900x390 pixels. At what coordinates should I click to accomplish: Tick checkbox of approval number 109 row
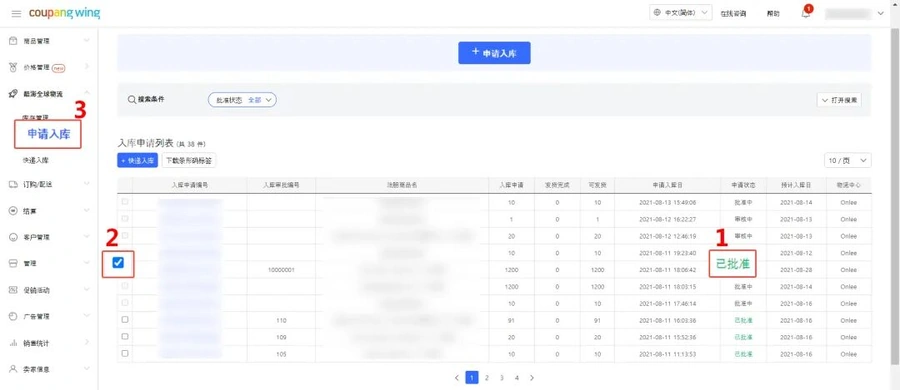coord(125,337)
